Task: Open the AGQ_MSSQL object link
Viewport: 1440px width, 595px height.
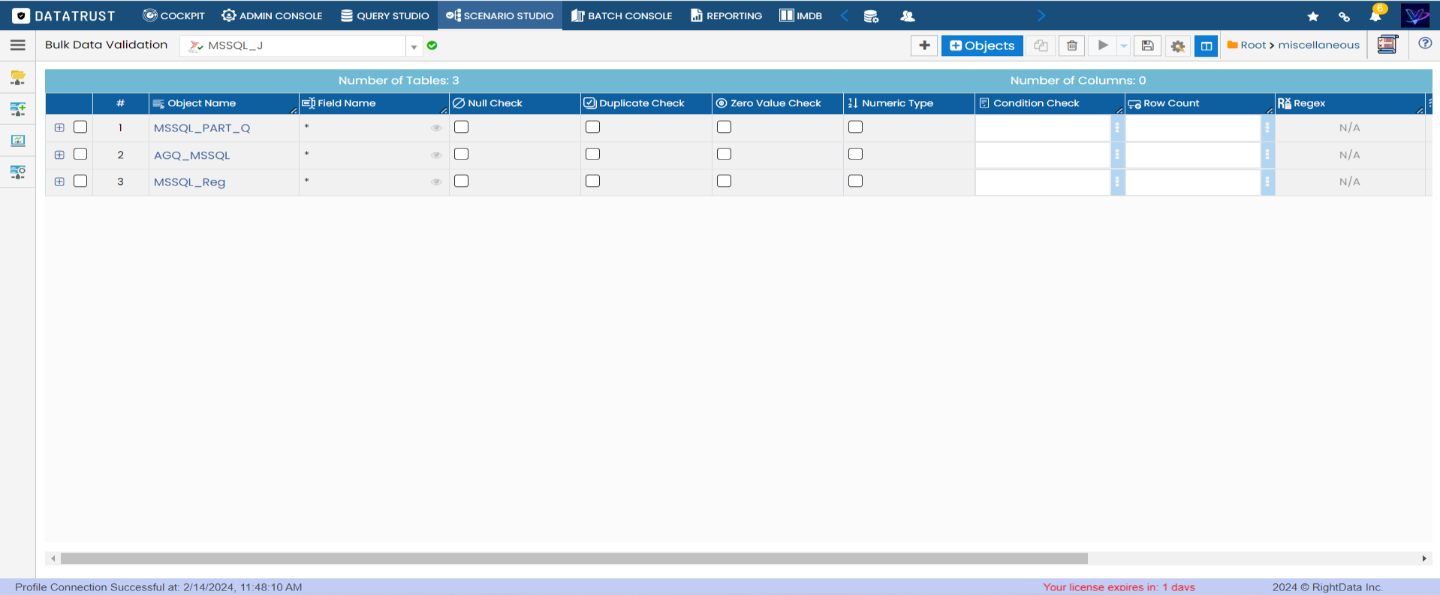Action: pos(192,155)
